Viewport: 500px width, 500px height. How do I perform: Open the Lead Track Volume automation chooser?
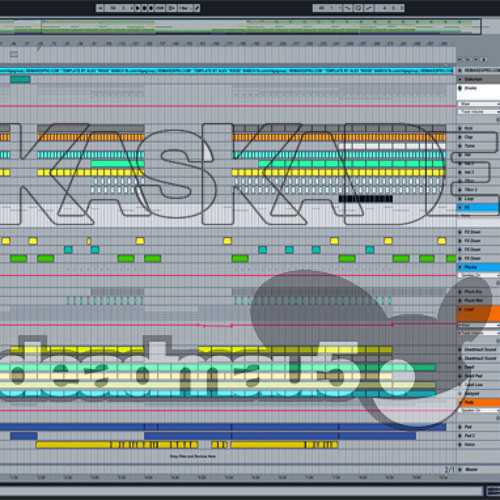pyautogui.click(x=479, y=333)
